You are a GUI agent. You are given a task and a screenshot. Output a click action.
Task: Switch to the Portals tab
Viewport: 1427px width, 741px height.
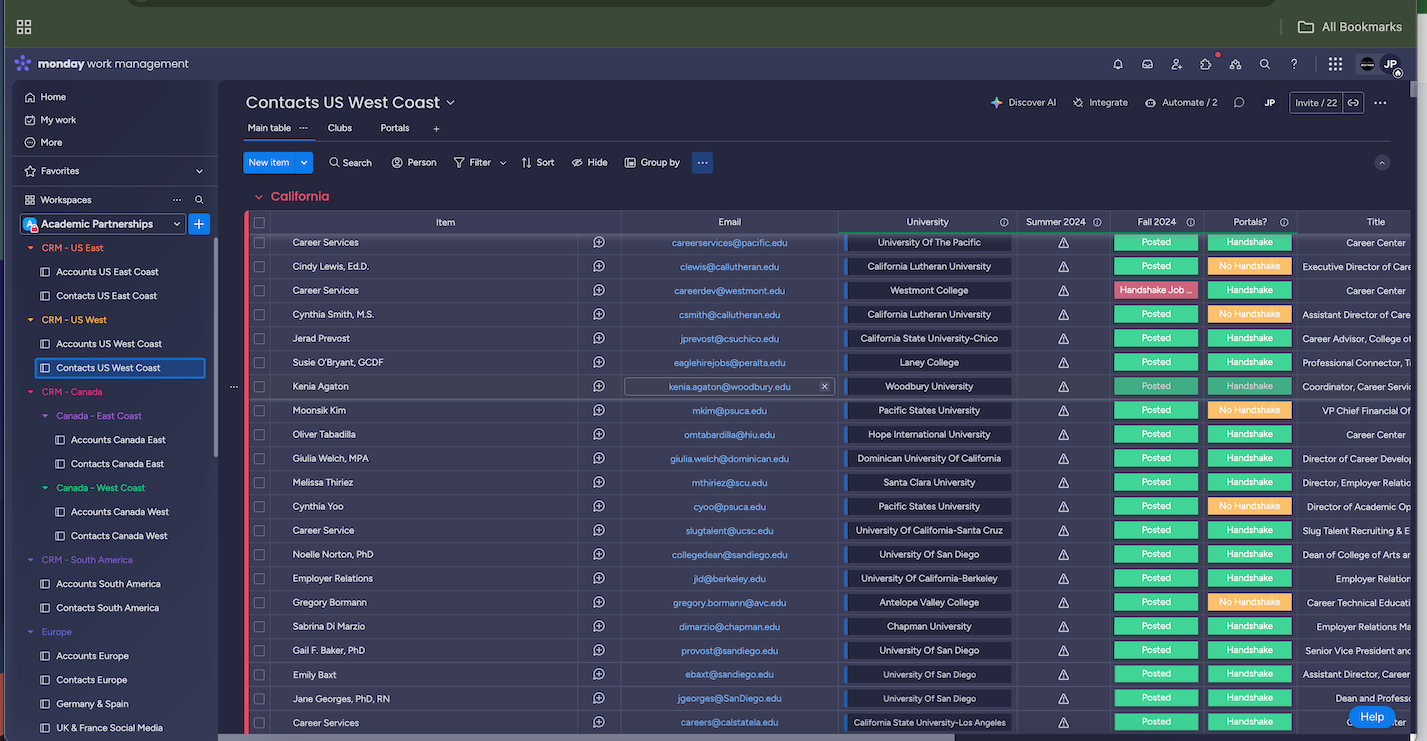tap(395, 128)
